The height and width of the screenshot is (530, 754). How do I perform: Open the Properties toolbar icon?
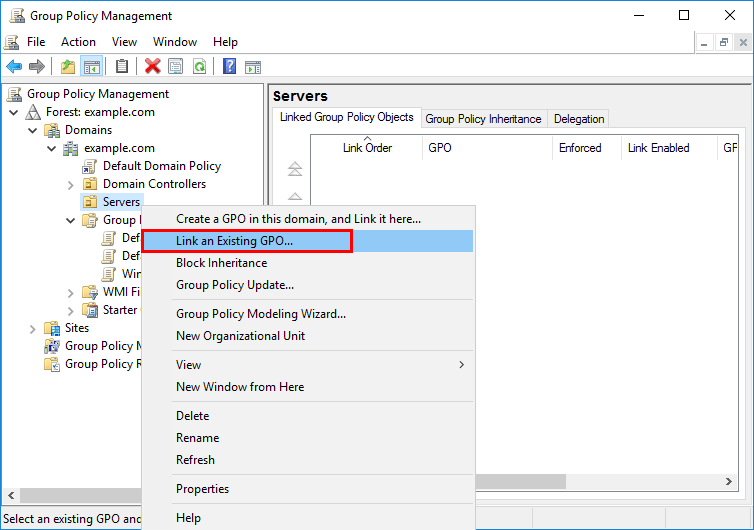176,66
